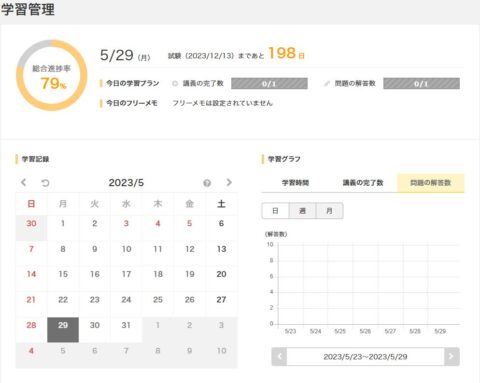Click date range field 2023/5/23~2023/5/29
480x383 pixels.
[365, 356]
